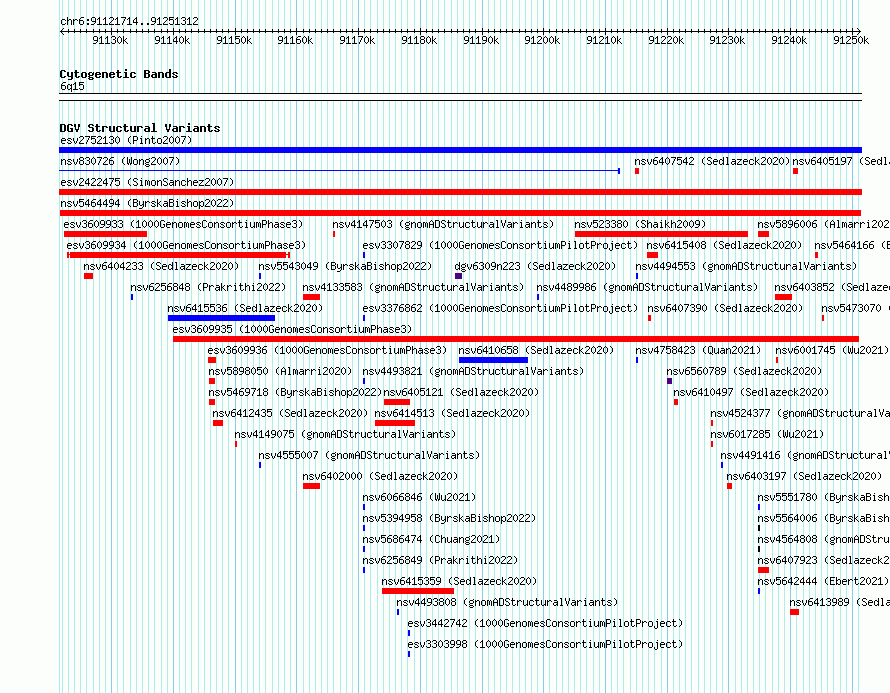
Task: Click the nsv6407923 variant label
Action: click(x=824, y=560)
